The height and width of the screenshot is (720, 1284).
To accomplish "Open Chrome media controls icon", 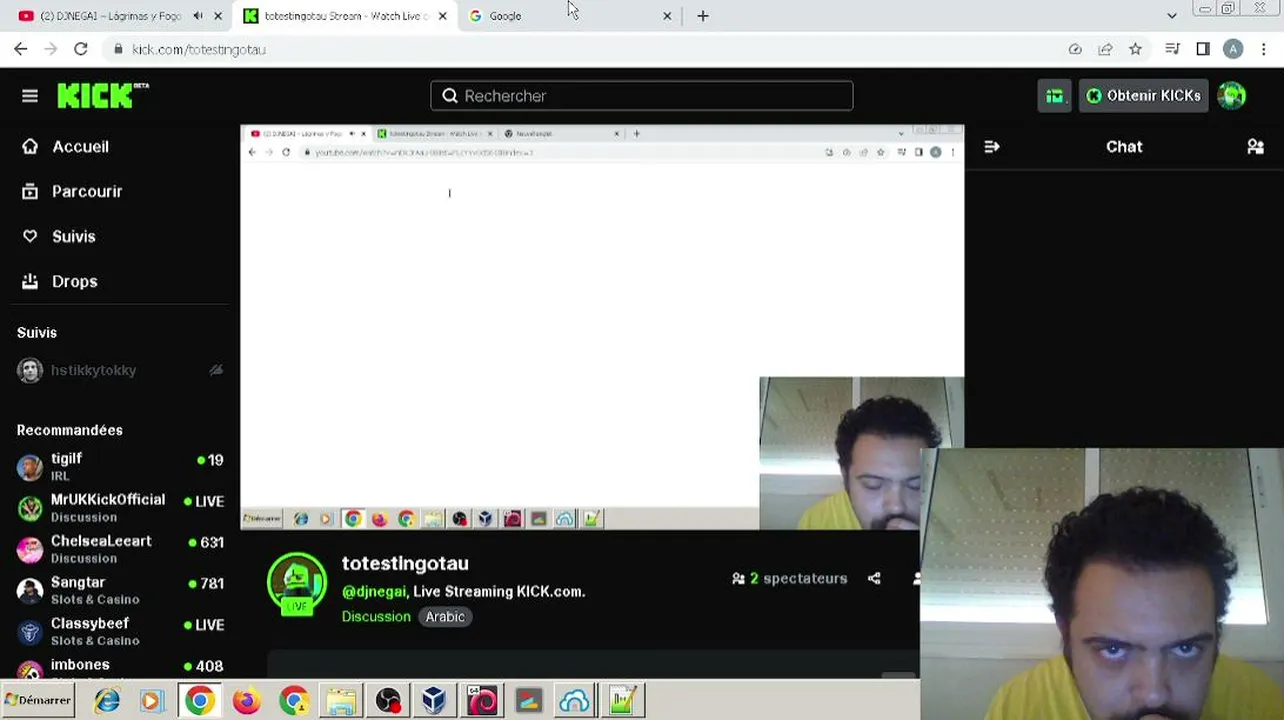I will coord(1173,49).
